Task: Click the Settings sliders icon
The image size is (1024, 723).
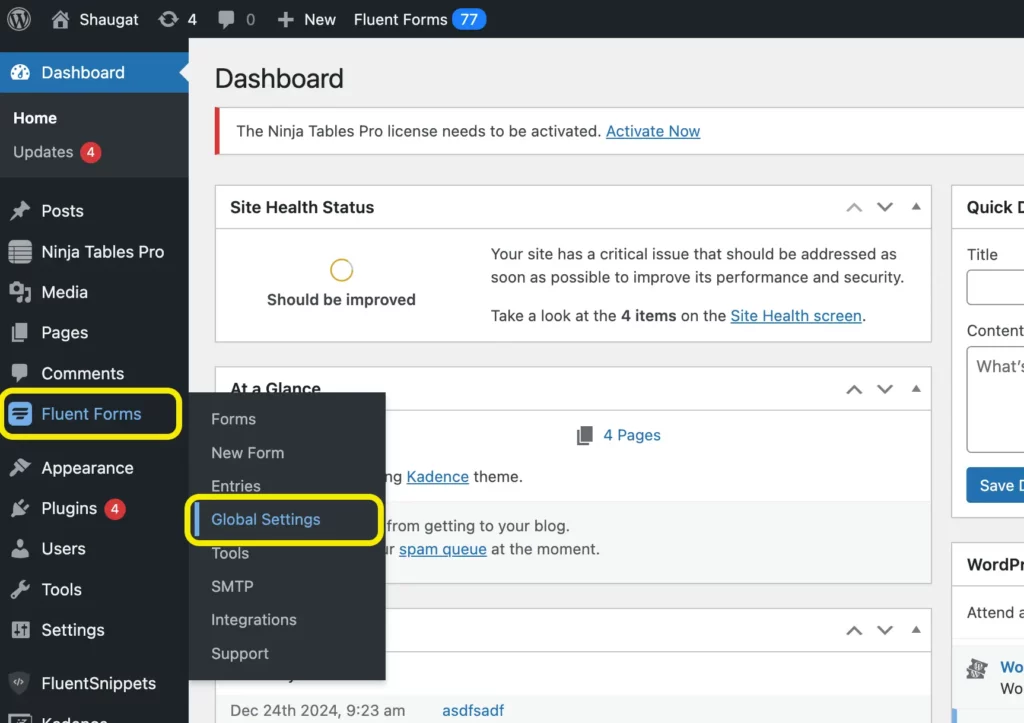Action: coord(20,630)
